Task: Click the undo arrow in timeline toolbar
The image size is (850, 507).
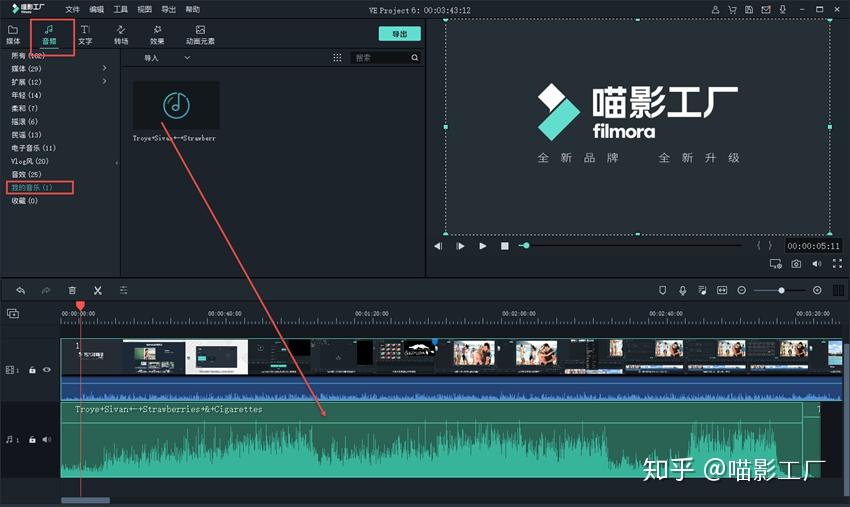Action: [x=21, y=291]
